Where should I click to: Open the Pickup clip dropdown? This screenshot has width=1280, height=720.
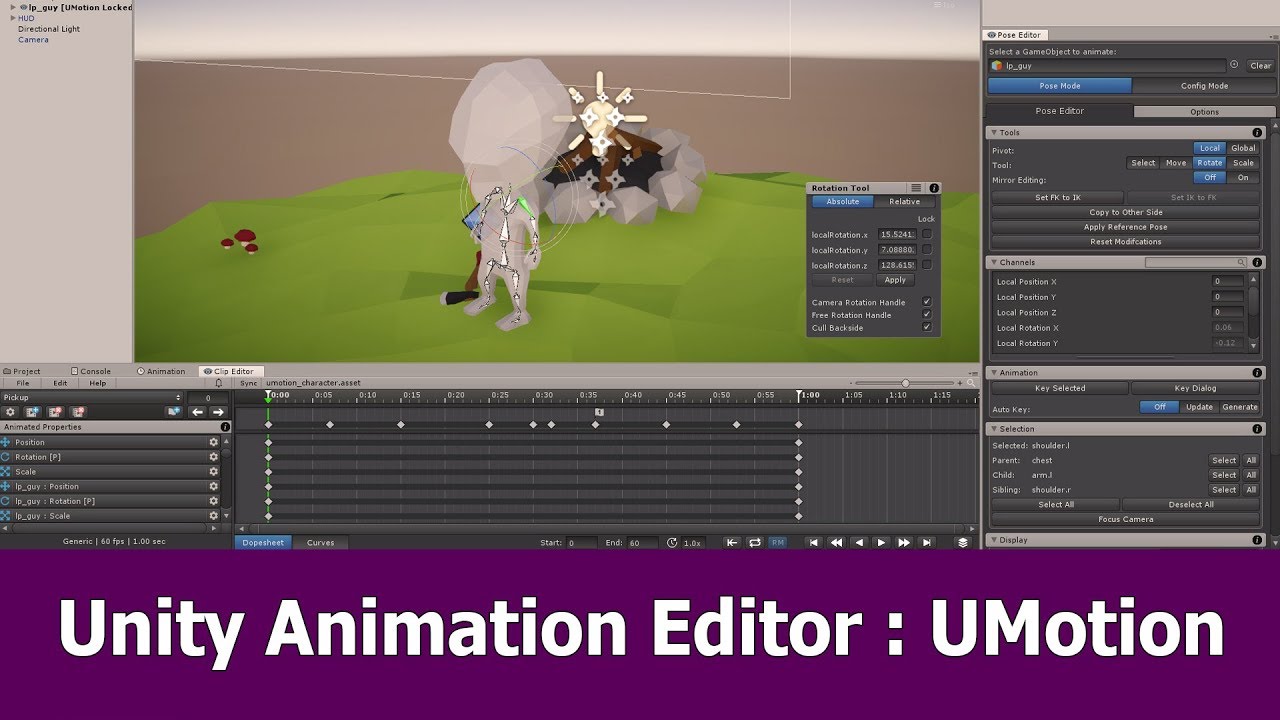pos(93,398)
